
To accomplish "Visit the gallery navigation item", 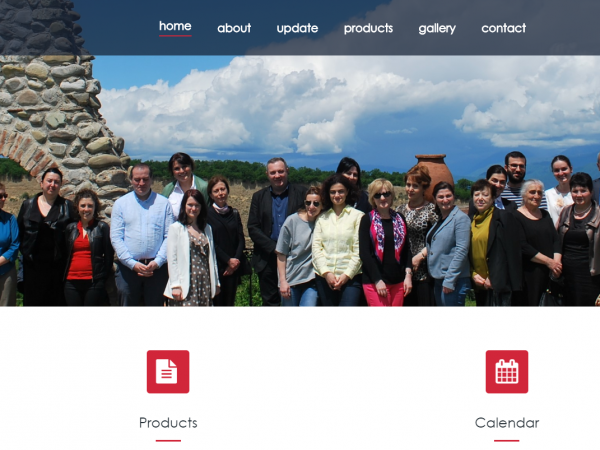I will 437,28.
